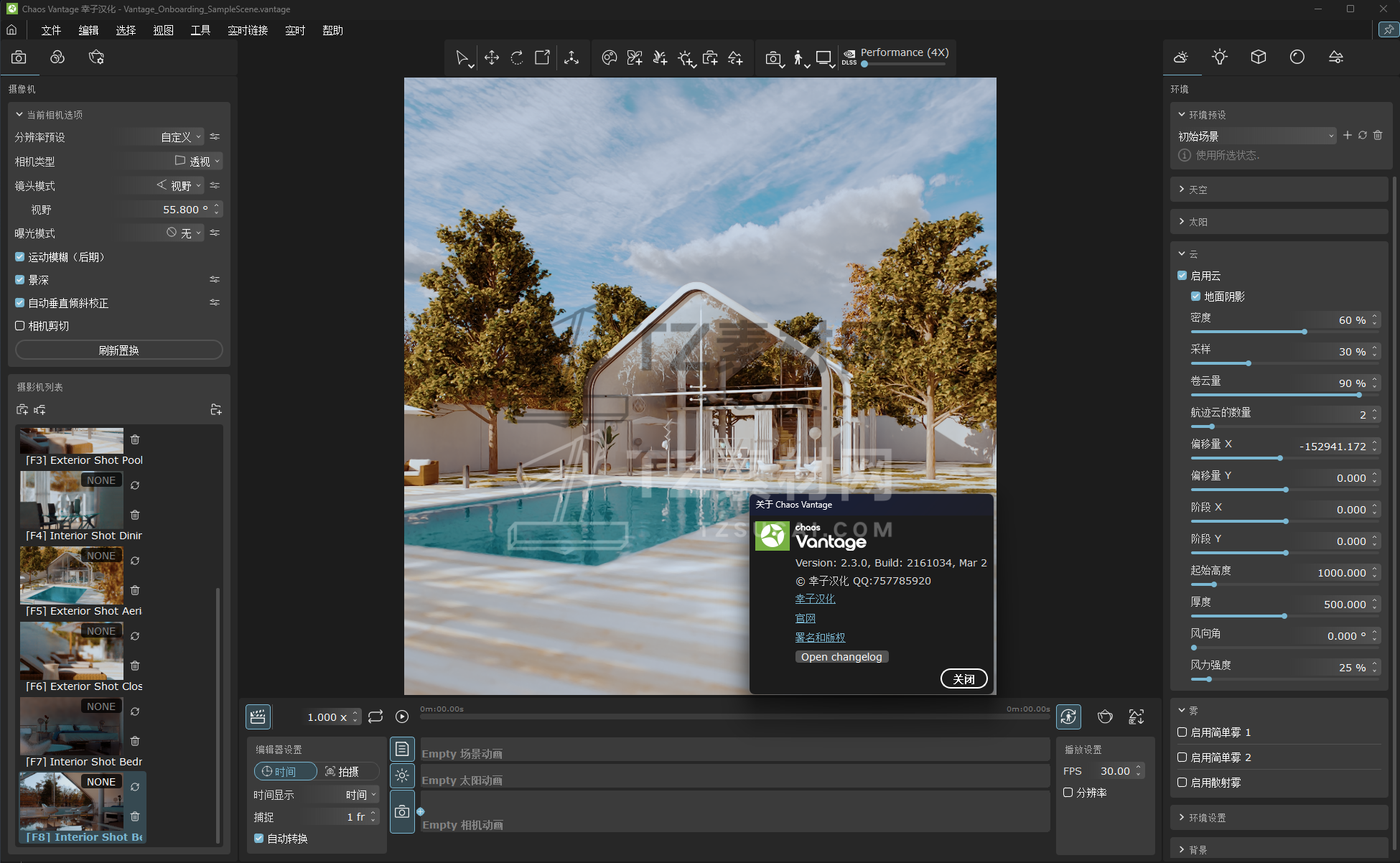
Task: Open the animation editor clapperboard icon
Action: [x=258, y=717]
